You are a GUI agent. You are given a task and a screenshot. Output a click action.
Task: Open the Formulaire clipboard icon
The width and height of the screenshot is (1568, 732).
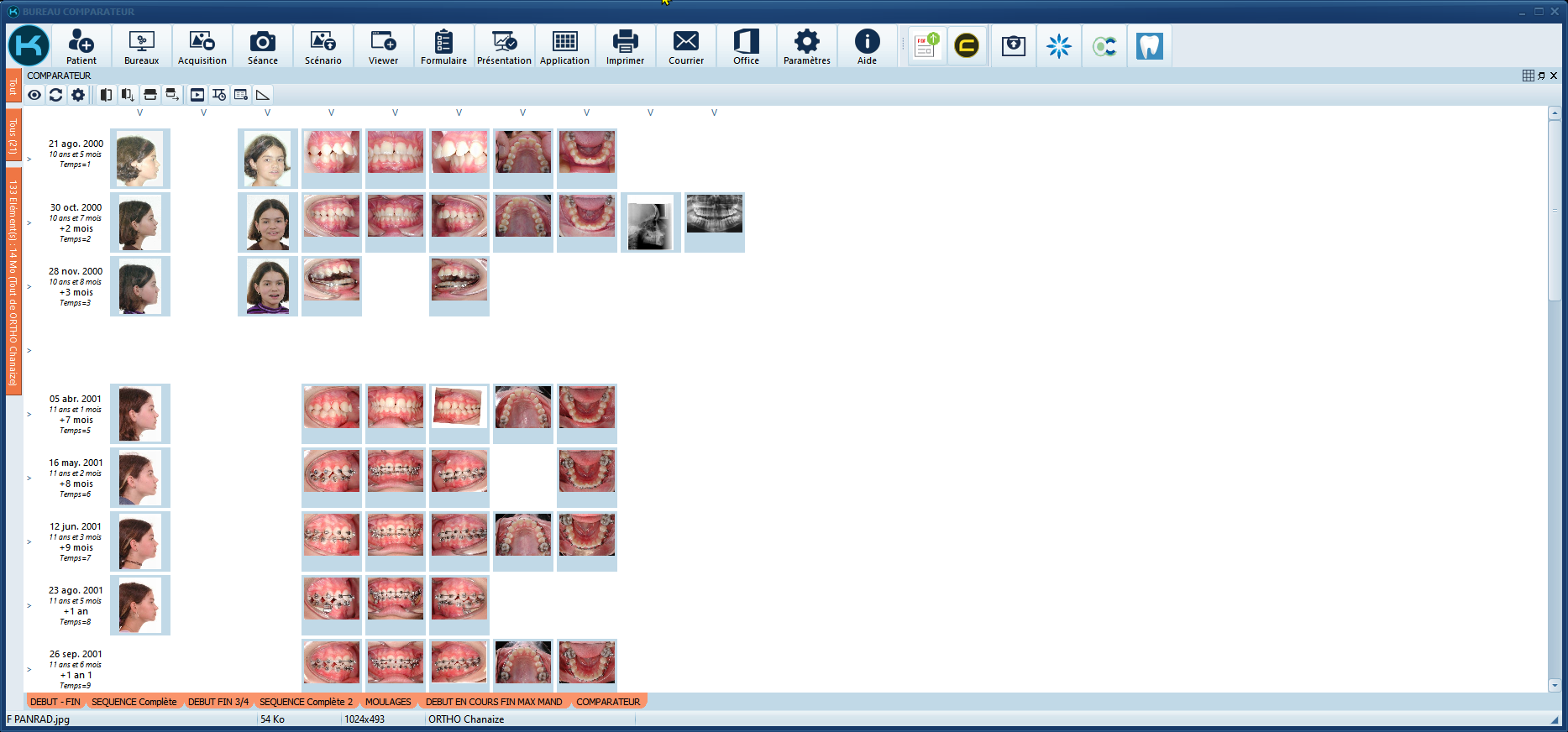(x=443, y=46)
